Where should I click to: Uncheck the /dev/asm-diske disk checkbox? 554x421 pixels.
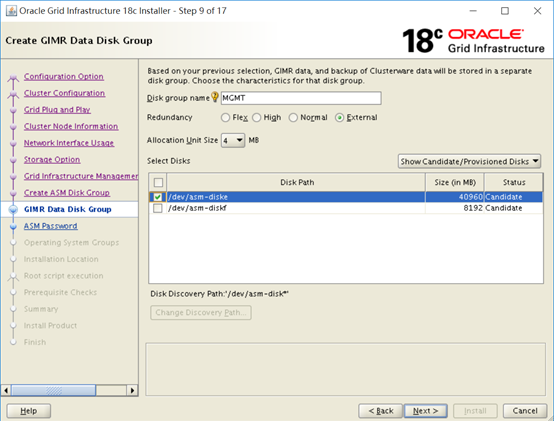pos(158,197)
